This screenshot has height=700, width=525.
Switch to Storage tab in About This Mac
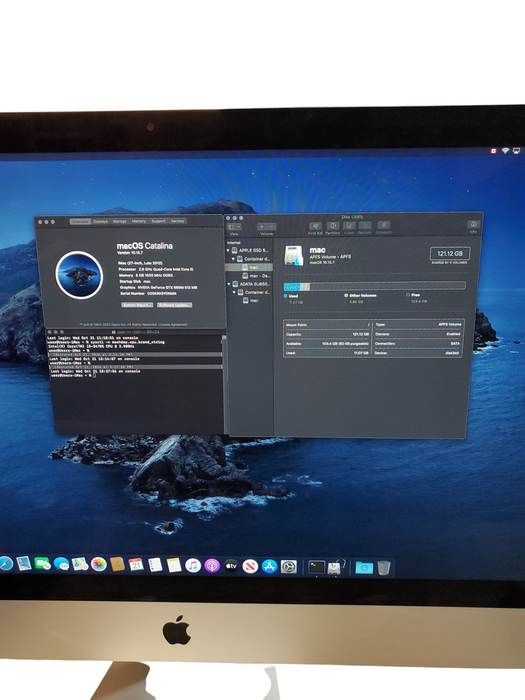[120, 221]
